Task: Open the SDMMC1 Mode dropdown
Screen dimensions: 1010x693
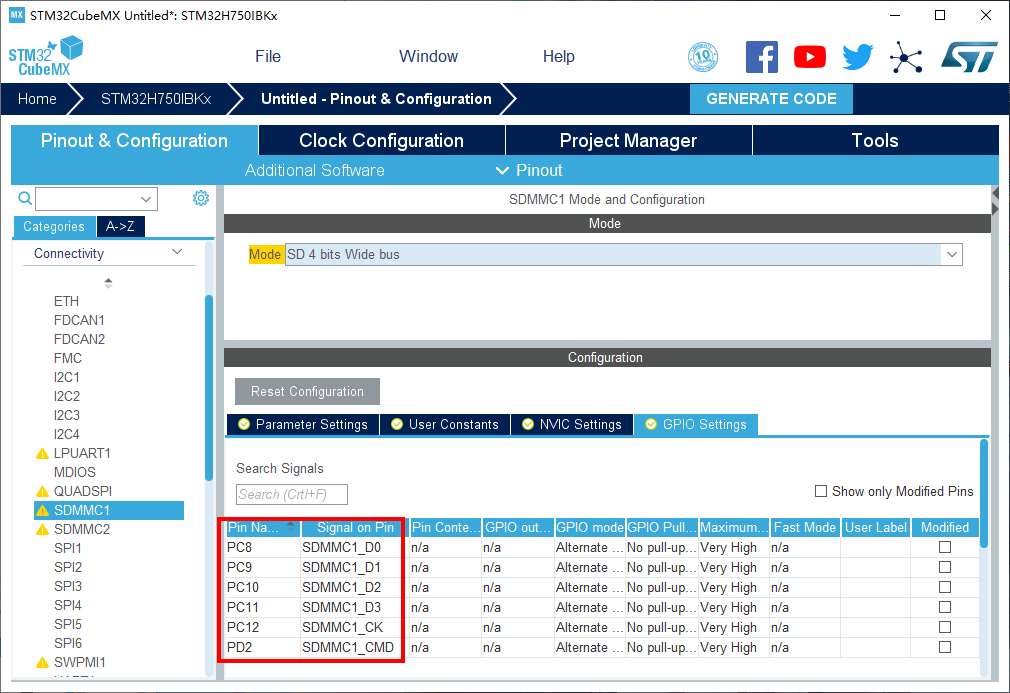Action: (951, 255)
